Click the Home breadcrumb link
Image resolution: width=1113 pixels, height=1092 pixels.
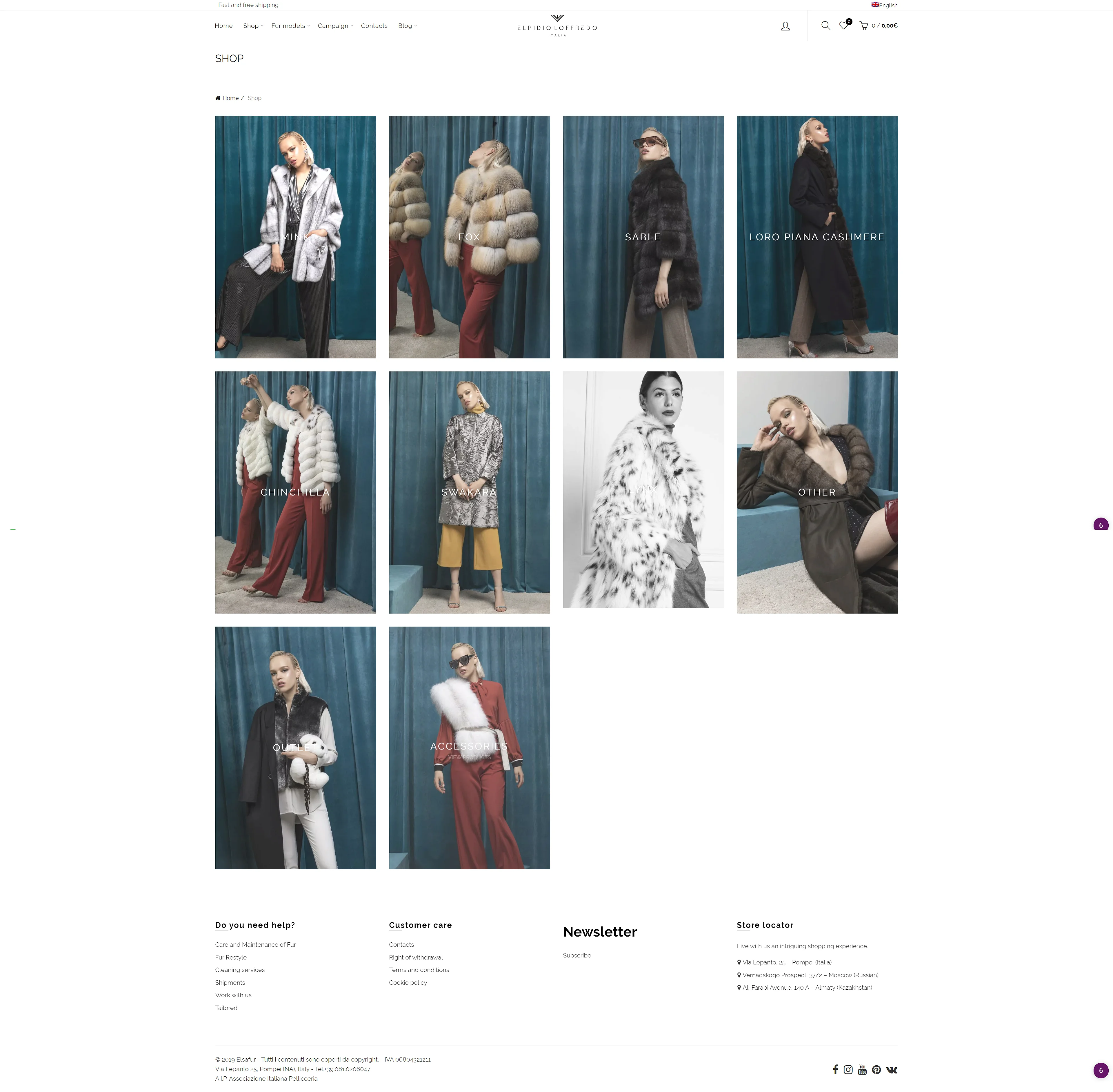(x=230, y=98)
